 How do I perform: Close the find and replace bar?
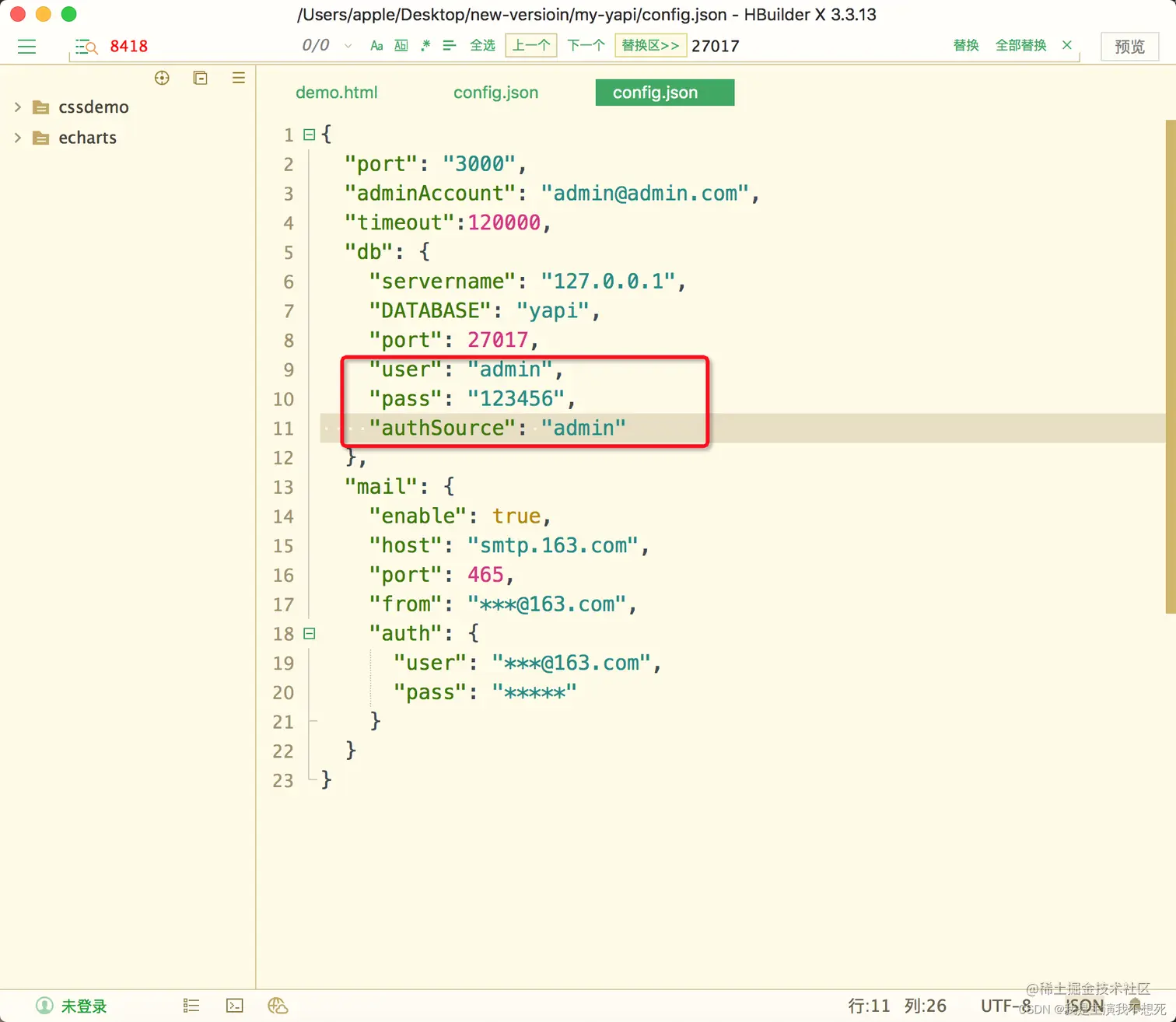tap(1067, 45)
